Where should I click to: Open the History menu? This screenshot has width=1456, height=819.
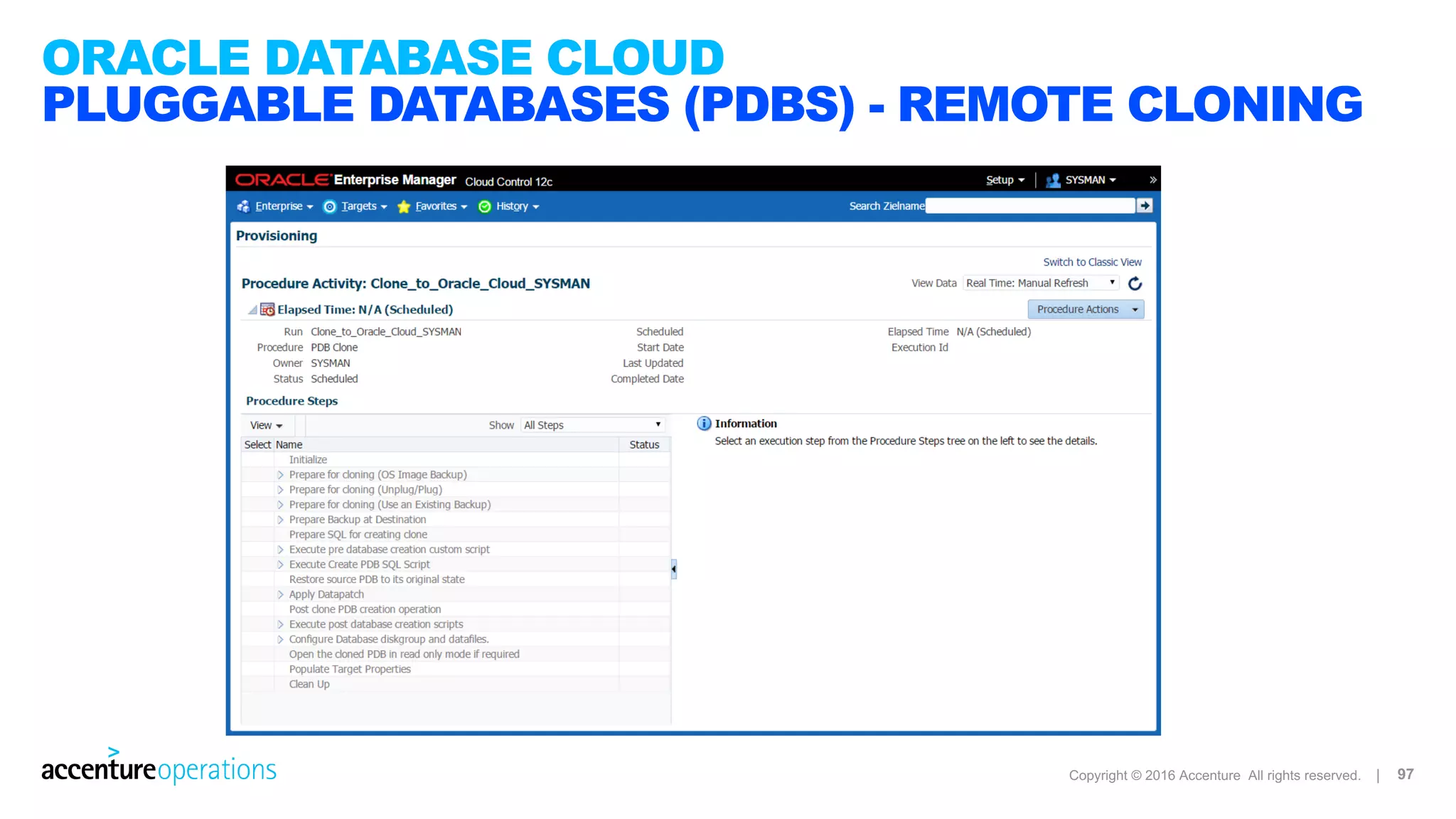(x=518, y=206)
